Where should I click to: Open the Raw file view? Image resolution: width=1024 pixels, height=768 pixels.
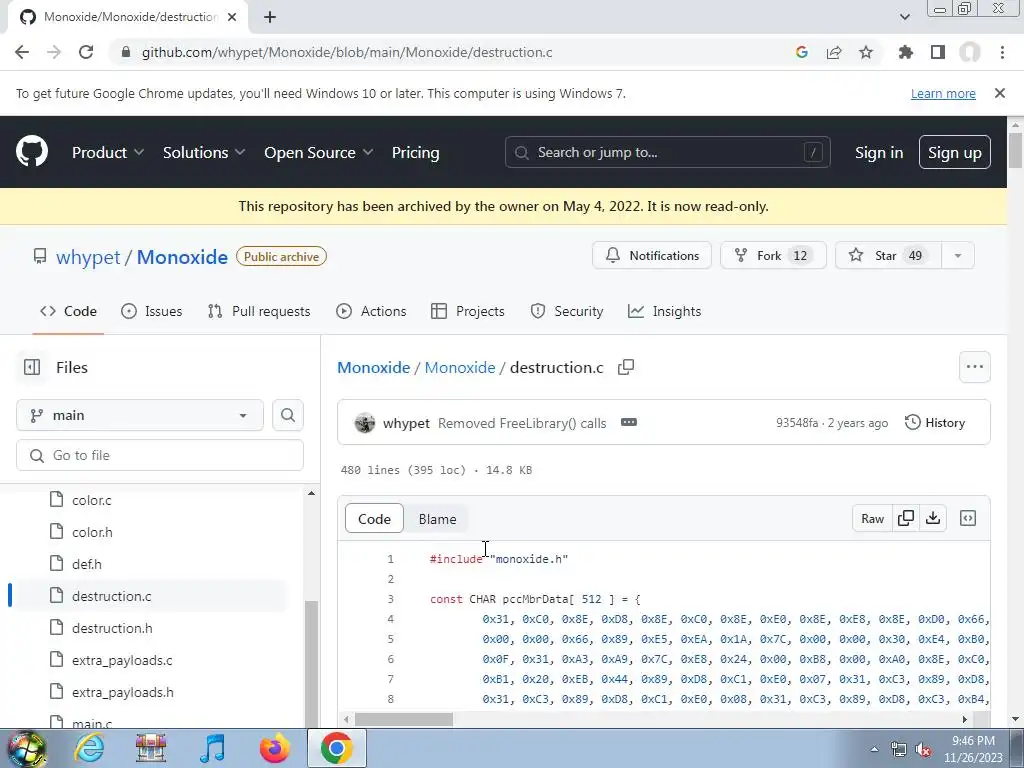pyautogui.click(x=872, y=519)
